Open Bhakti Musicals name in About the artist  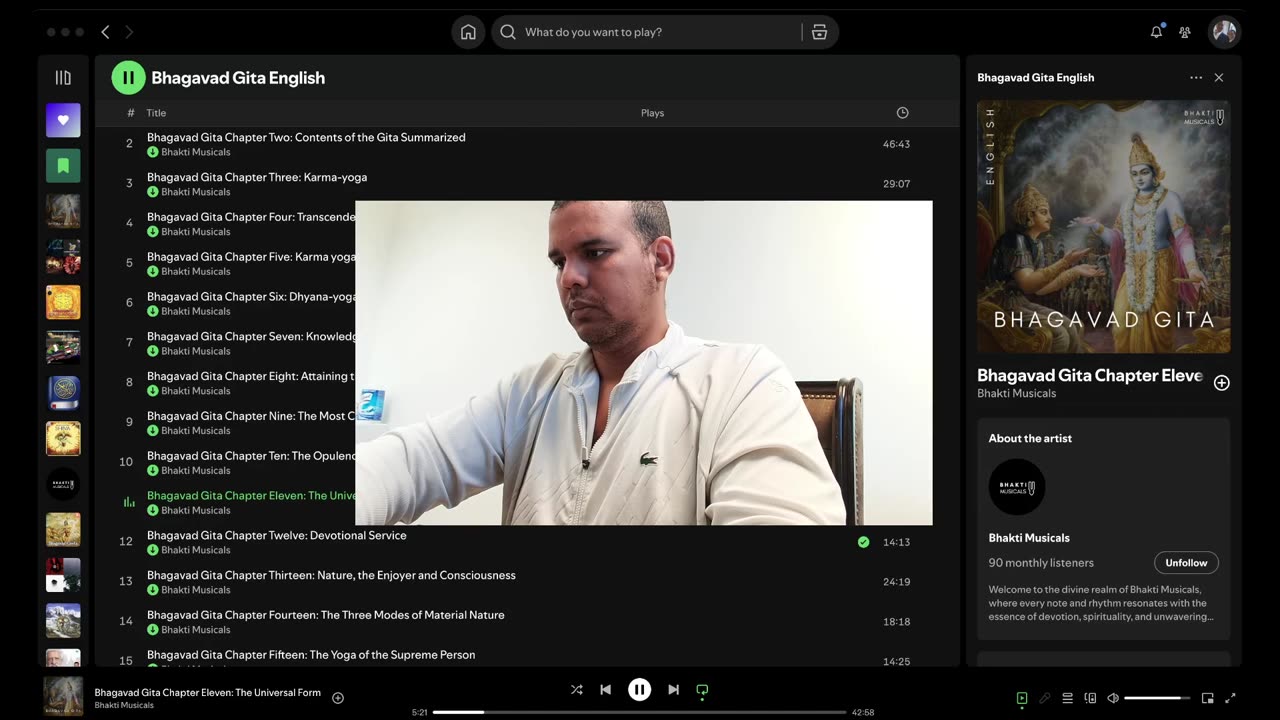point(1029,538)
